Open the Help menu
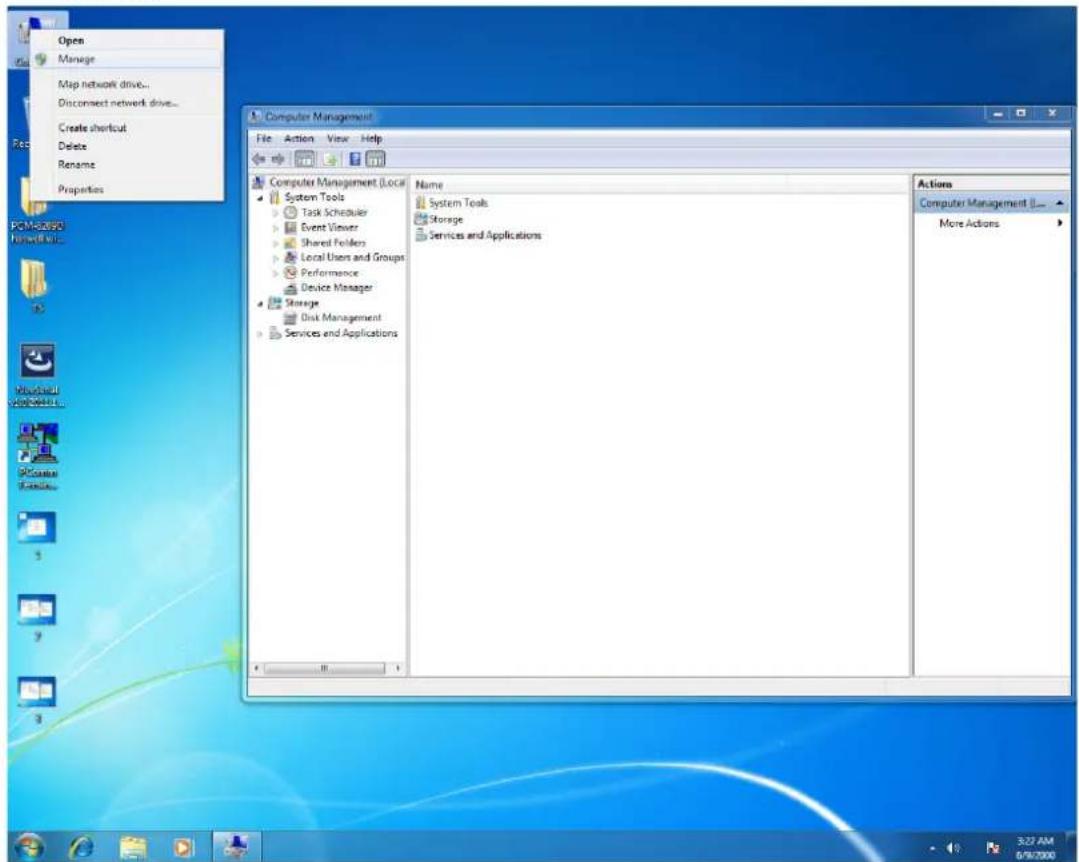 pos(372,139)
